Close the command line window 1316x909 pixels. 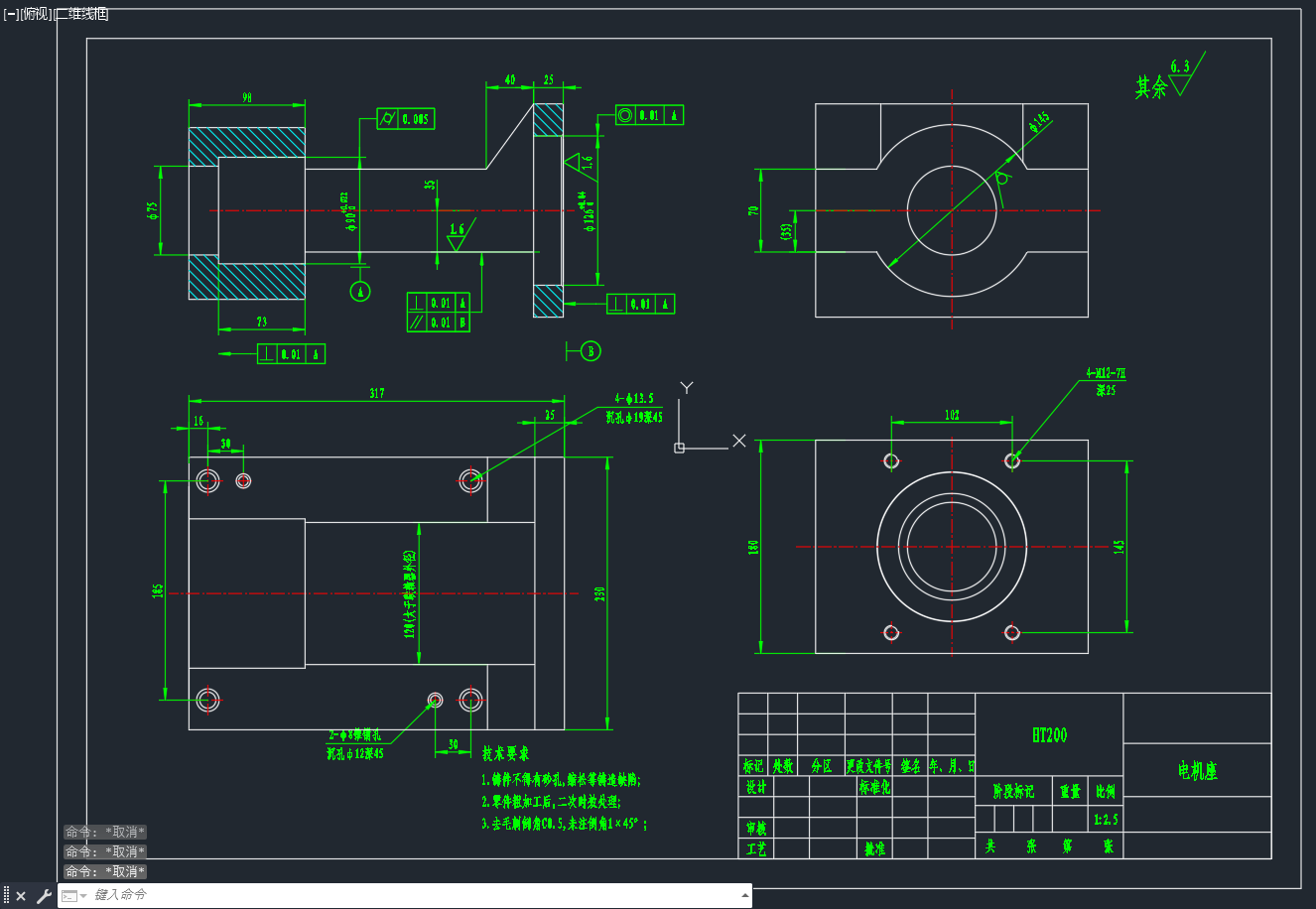(21, 896)
